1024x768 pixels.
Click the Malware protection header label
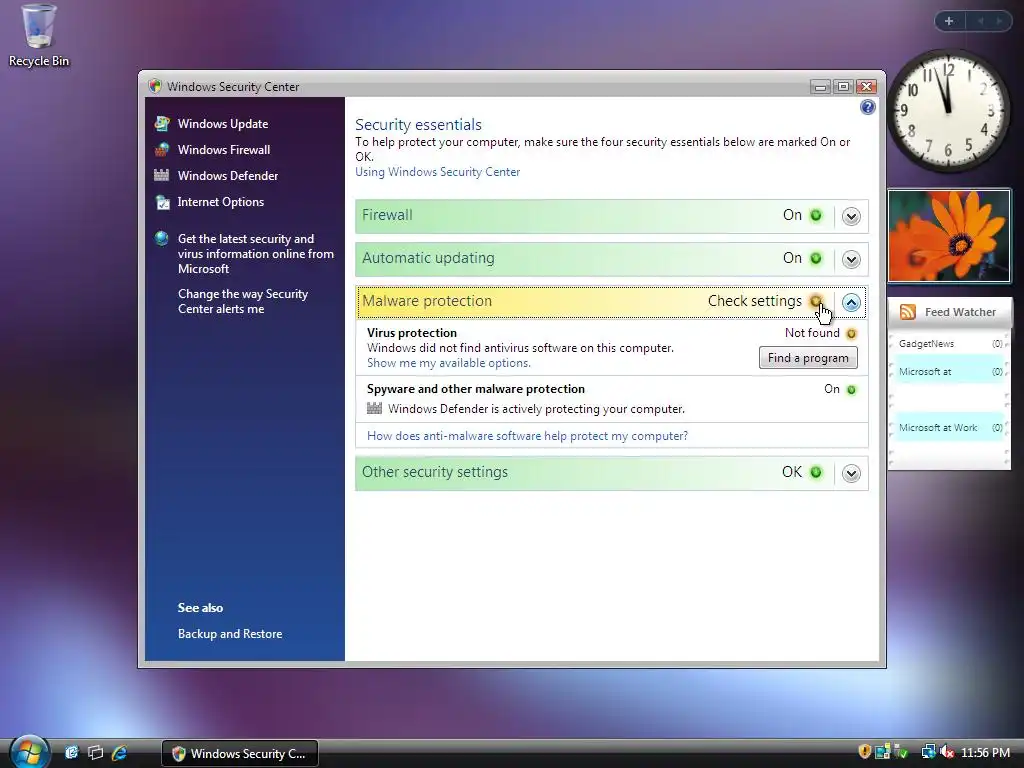pyautogui.click(x=426, y=301)
